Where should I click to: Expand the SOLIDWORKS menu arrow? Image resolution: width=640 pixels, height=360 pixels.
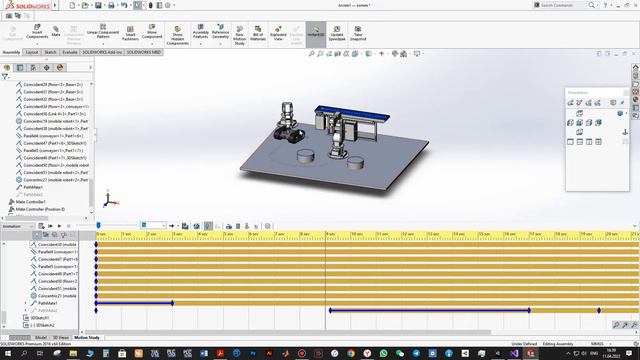click(x=55, y=5)
